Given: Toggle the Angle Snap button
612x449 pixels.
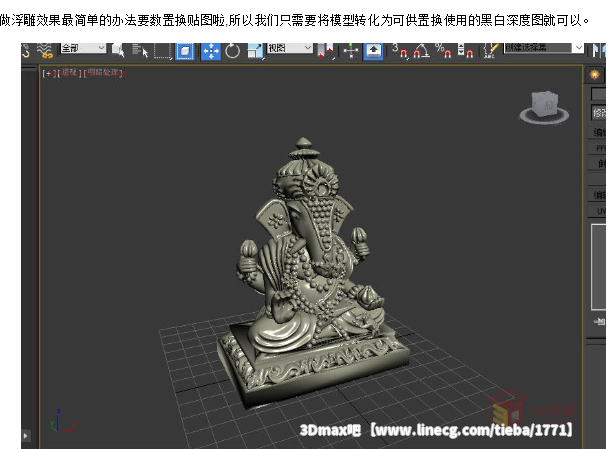Looking at the screenshot, I should pos(421,50).
